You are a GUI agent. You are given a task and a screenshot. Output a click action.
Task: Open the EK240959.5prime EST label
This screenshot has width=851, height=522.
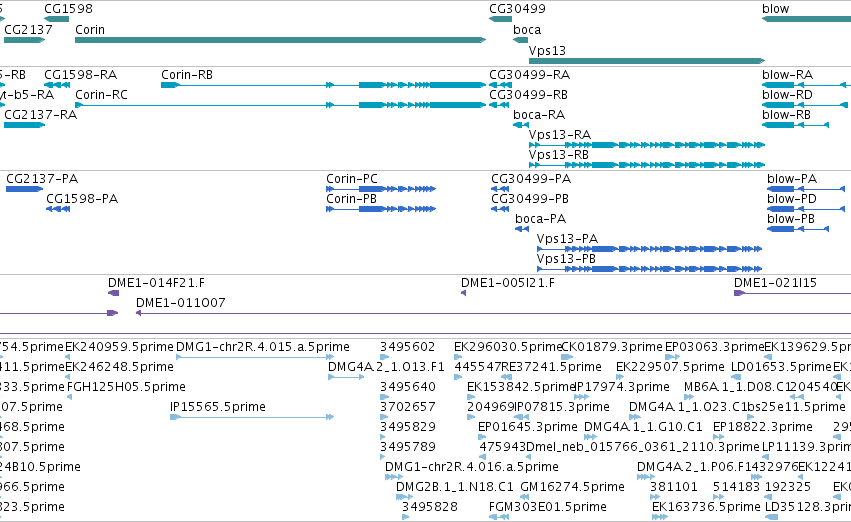[119, 347]
